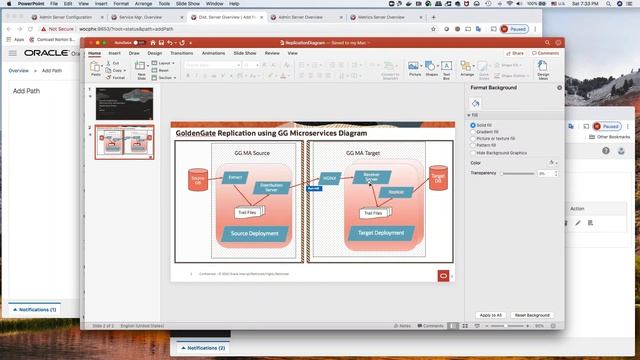Open the Shapes gallery

point(430,66)
